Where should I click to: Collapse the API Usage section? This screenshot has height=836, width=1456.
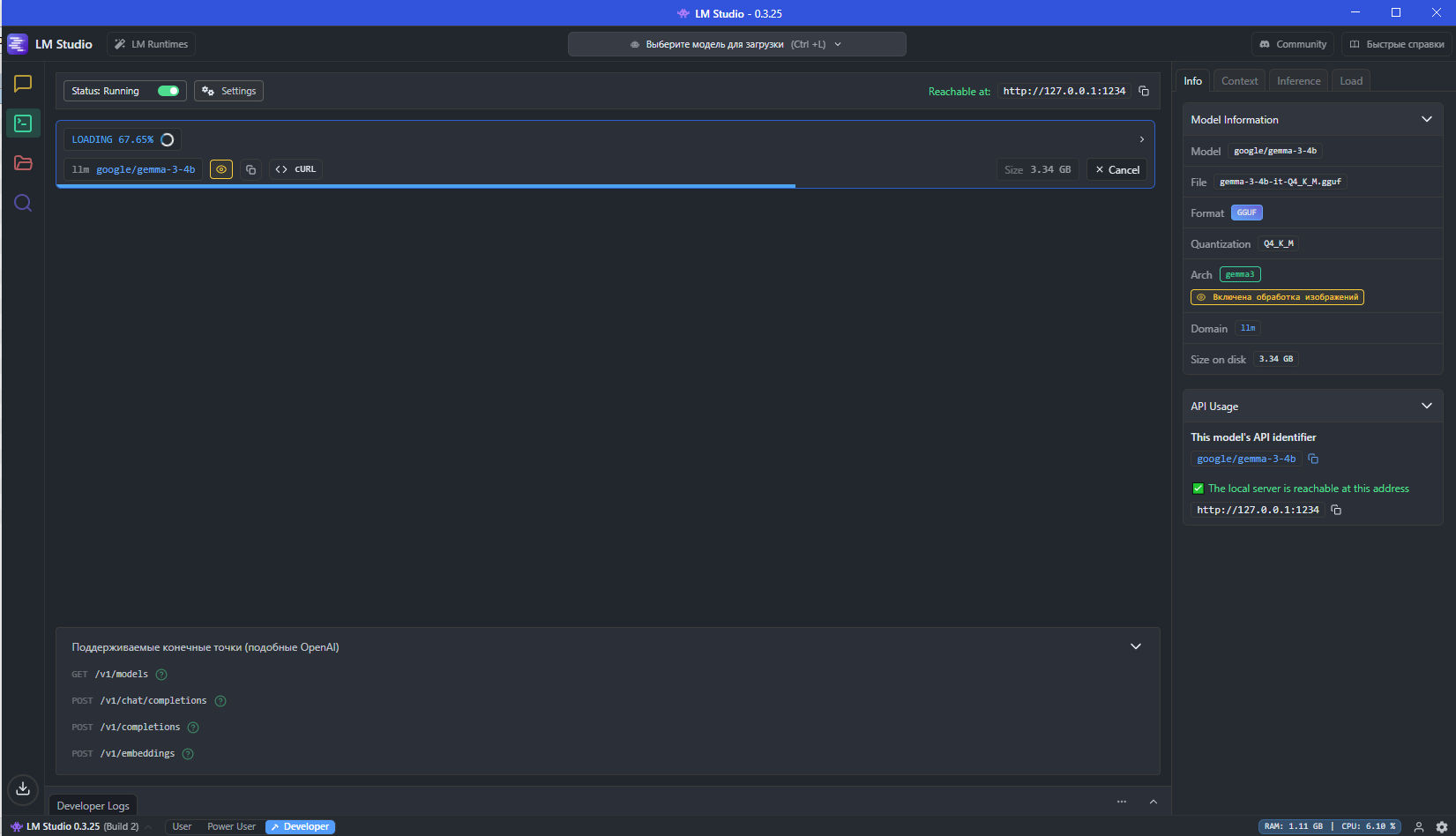[x=1427, y=406]
